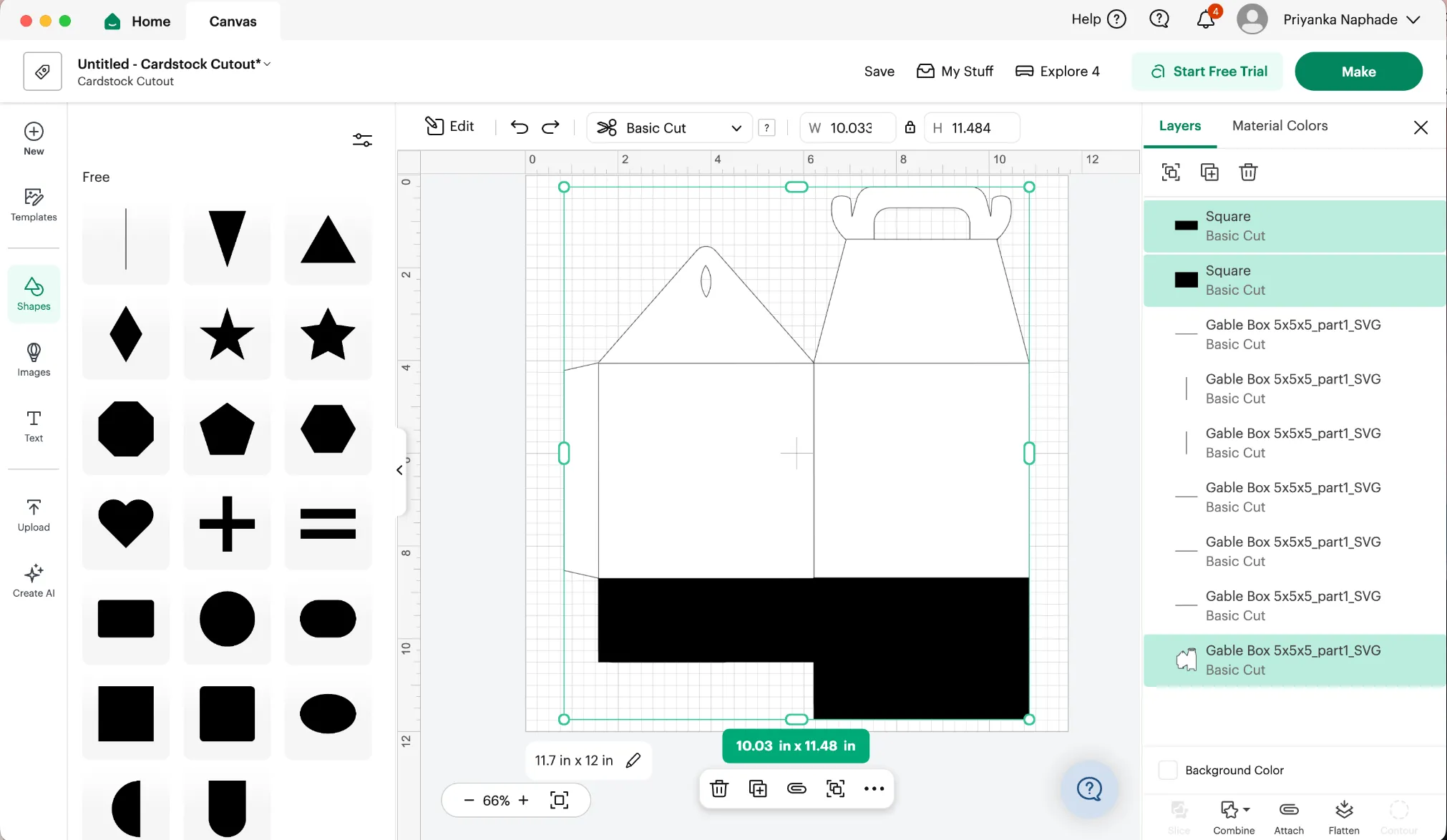This screenshot has width=1447, height=840.
Task: Click the Make button
Action: [1358, 72]
